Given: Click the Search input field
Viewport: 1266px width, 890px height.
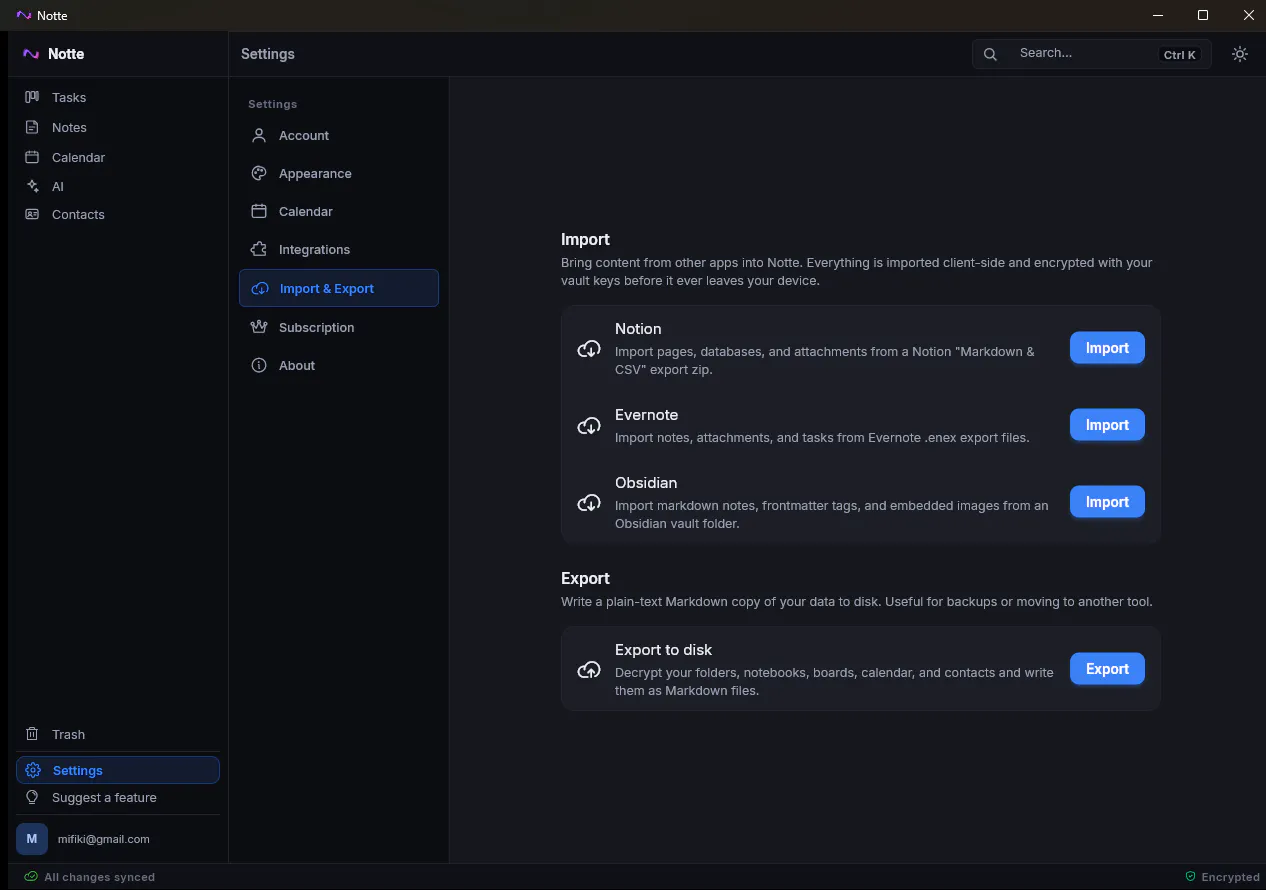Looking at the screenshot, I should [x=1091, y=54].
